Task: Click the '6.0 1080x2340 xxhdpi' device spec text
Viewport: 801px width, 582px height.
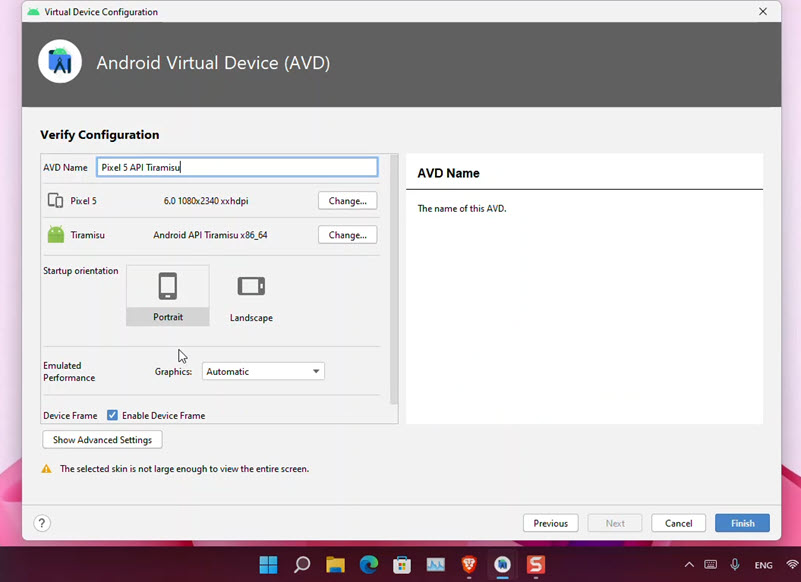Action: click(206, 201)
